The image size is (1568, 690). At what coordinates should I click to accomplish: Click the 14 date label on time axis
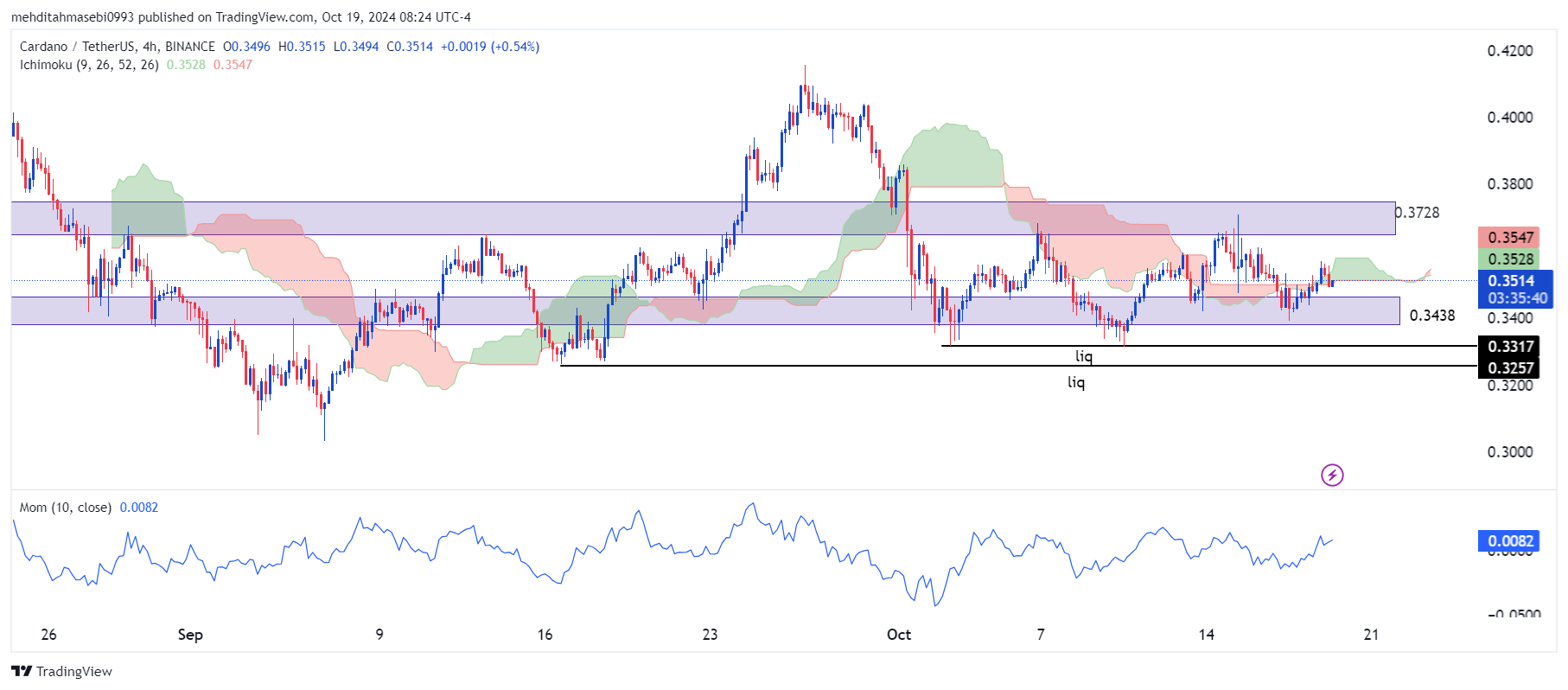1206,635
